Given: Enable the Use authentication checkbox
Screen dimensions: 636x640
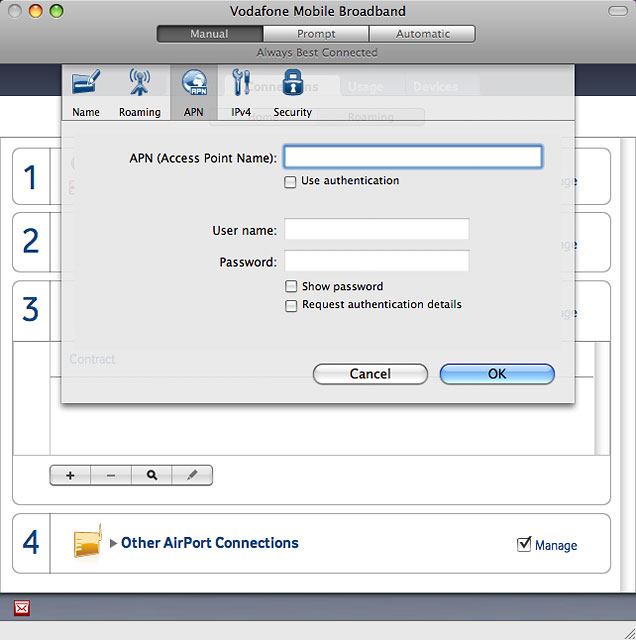Looking at the screenshot, I should 291,182.
